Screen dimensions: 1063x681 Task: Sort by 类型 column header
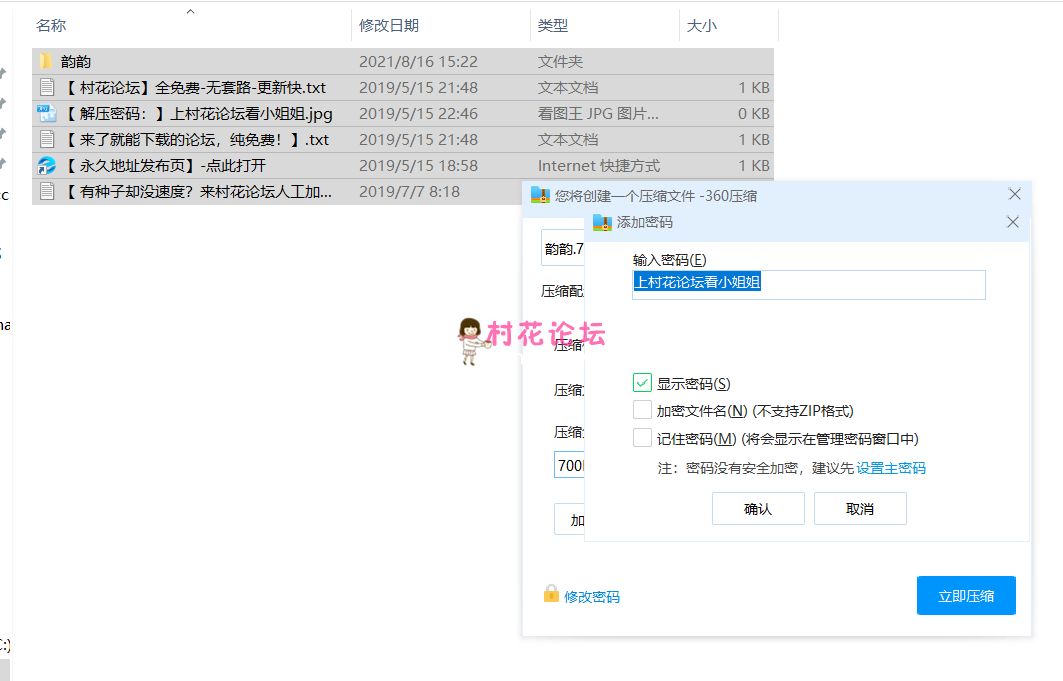click(553, 26)
